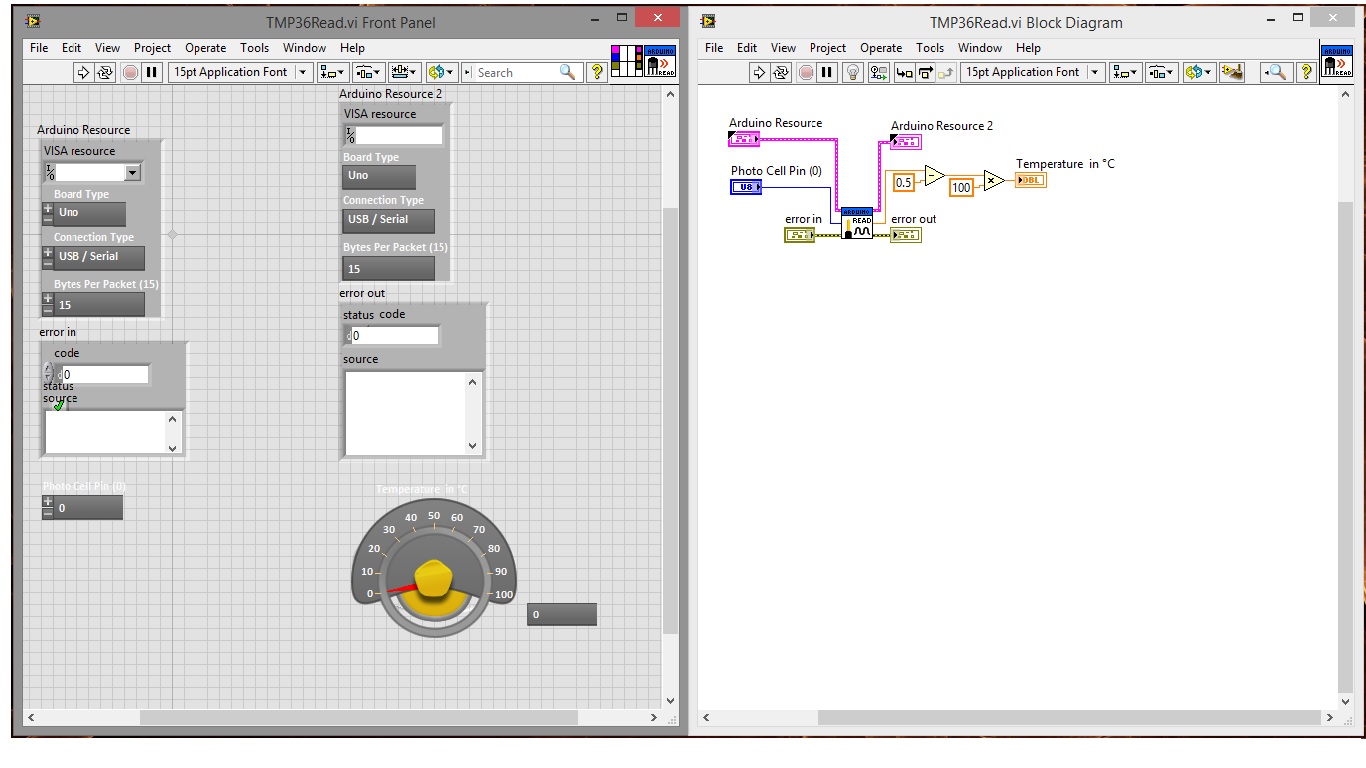Click Photo Cell Pin value field
Viewport: 1366px width, 768px height.
[x=88, y=508]
